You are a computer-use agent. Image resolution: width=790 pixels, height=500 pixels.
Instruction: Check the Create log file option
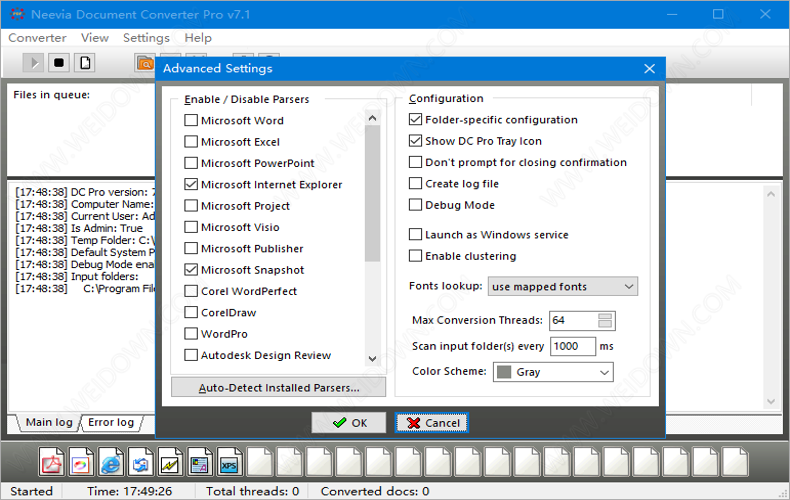(x=415, y=183)
